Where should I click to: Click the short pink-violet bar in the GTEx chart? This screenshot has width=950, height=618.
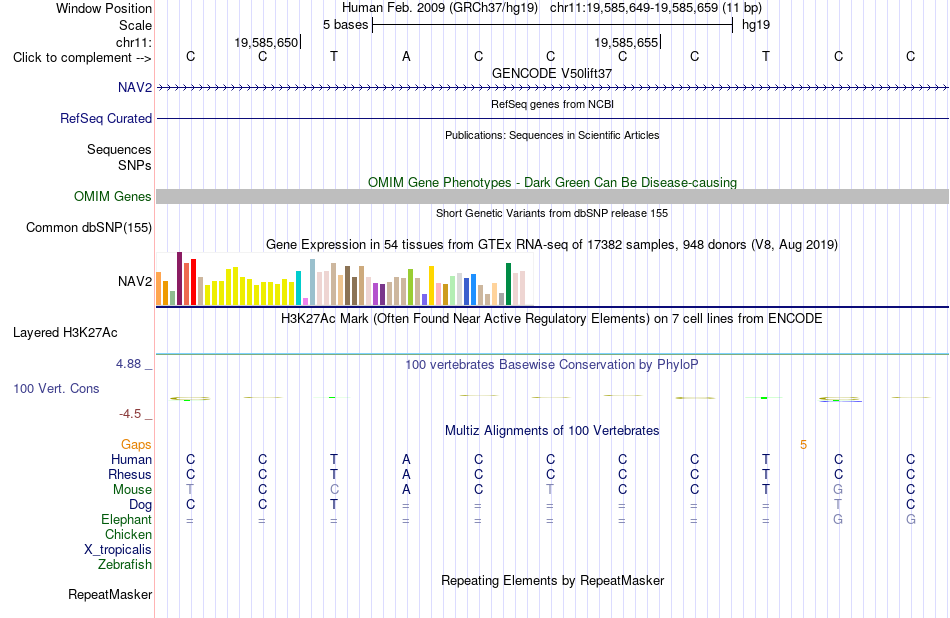click(x=305, y=301)
